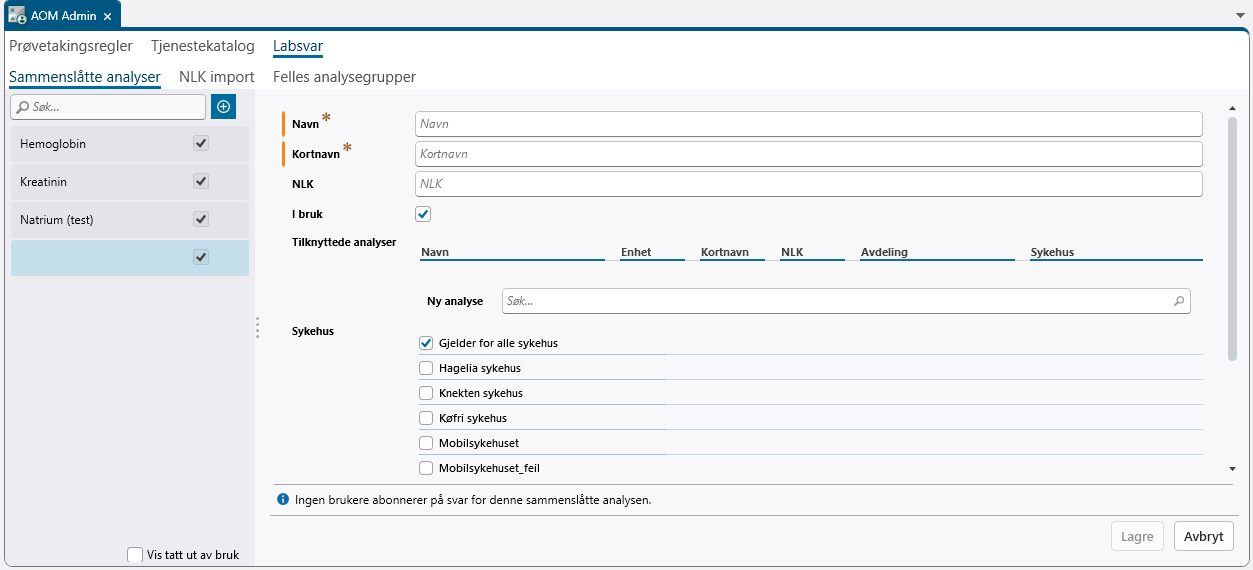Image resolution: width=1253 pixels, height=570 pixels.
Task: Click the AOM Admin tab icon
Action: point(17,16)
